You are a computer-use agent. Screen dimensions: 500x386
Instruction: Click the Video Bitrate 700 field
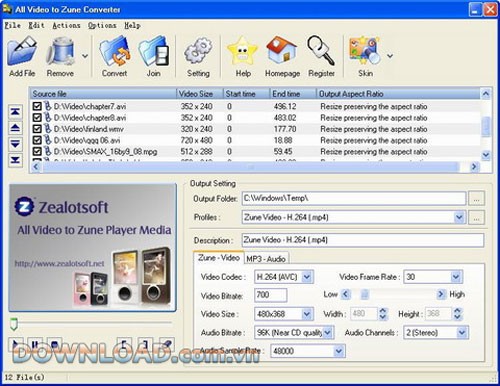point(271,295)
